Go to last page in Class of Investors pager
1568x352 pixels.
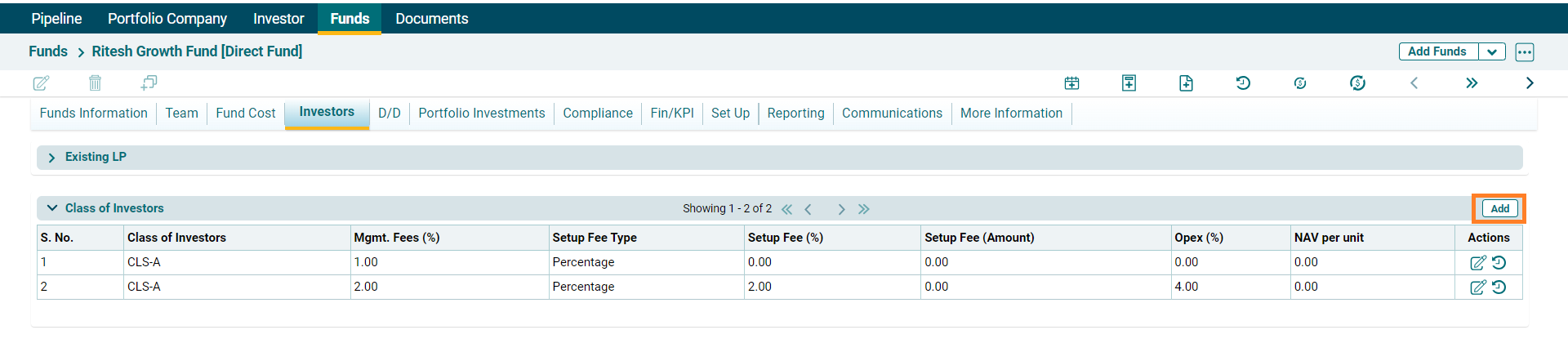(864, 209)
